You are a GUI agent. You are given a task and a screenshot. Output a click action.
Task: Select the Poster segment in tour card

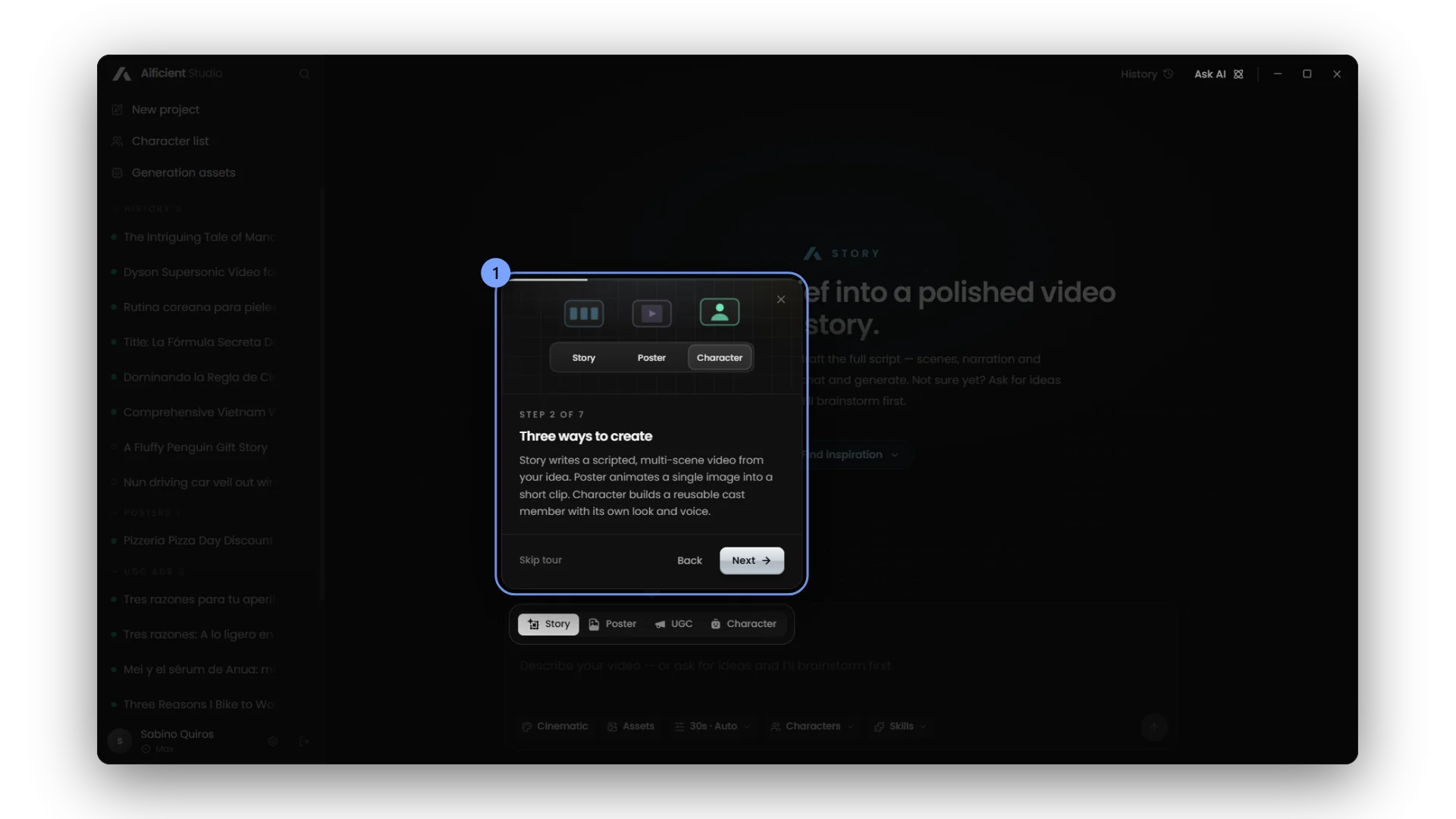point(651,358)
